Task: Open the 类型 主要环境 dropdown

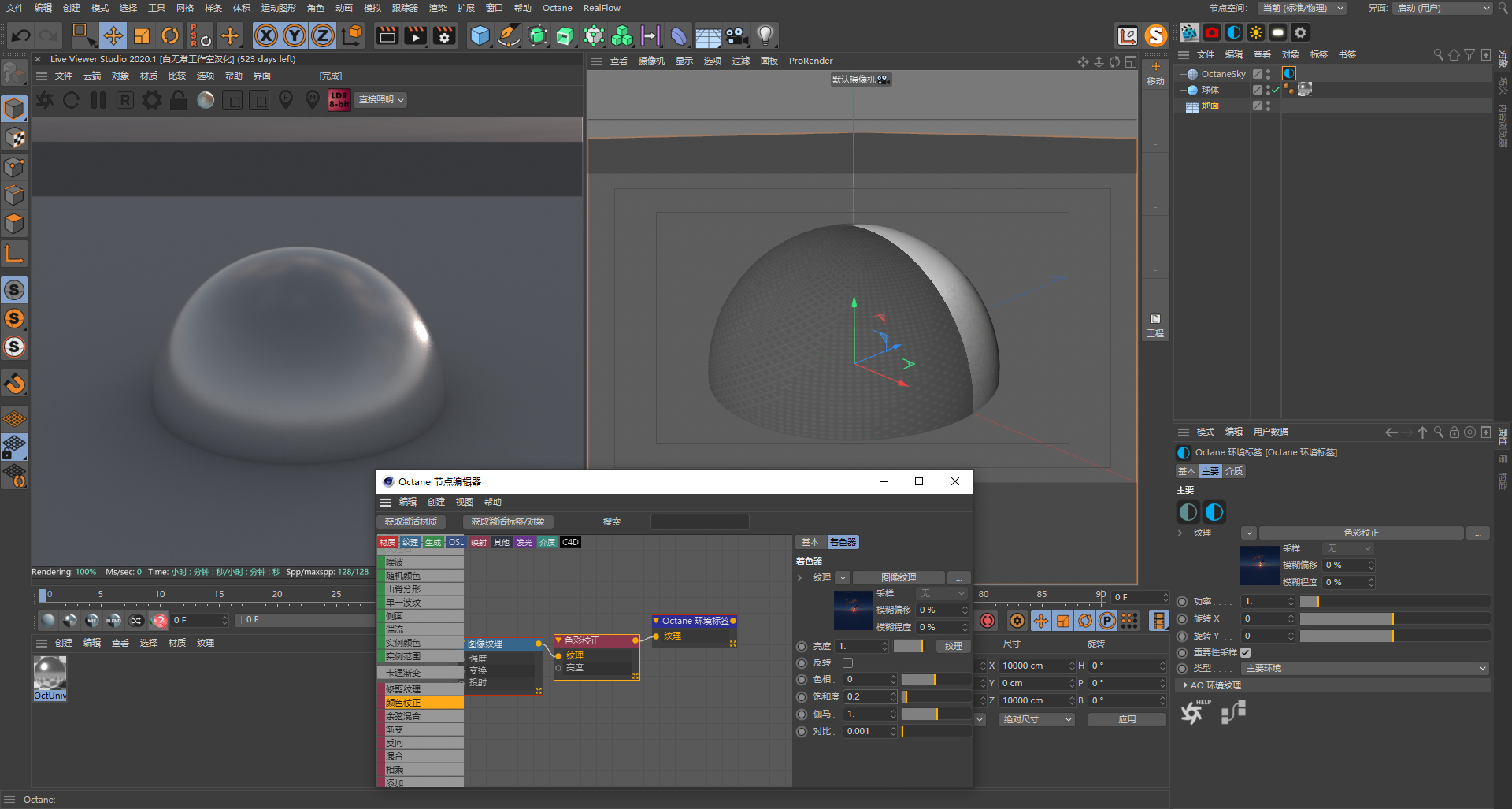Action: [1366, 668]
